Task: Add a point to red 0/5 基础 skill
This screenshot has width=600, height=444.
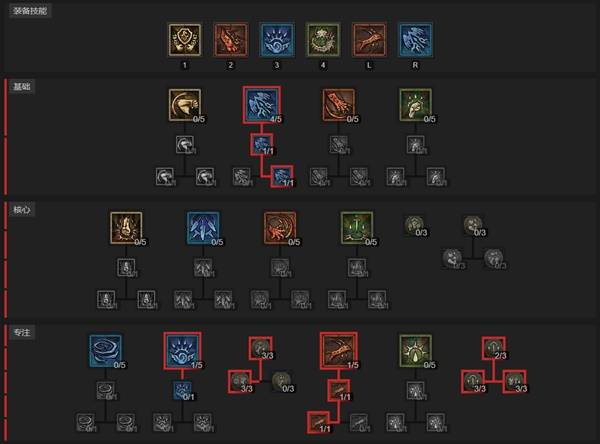Action: (x=339, y=105)
